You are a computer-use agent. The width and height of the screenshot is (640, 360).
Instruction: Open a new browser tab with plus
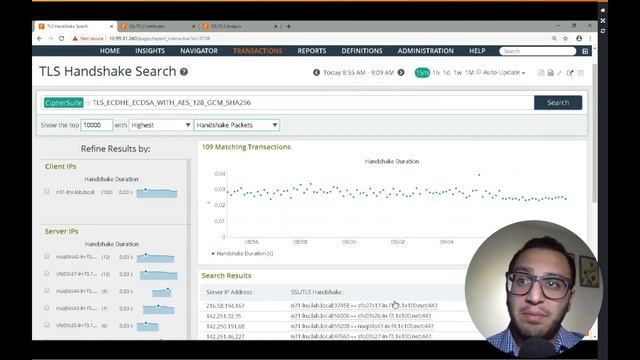[289, 26]
